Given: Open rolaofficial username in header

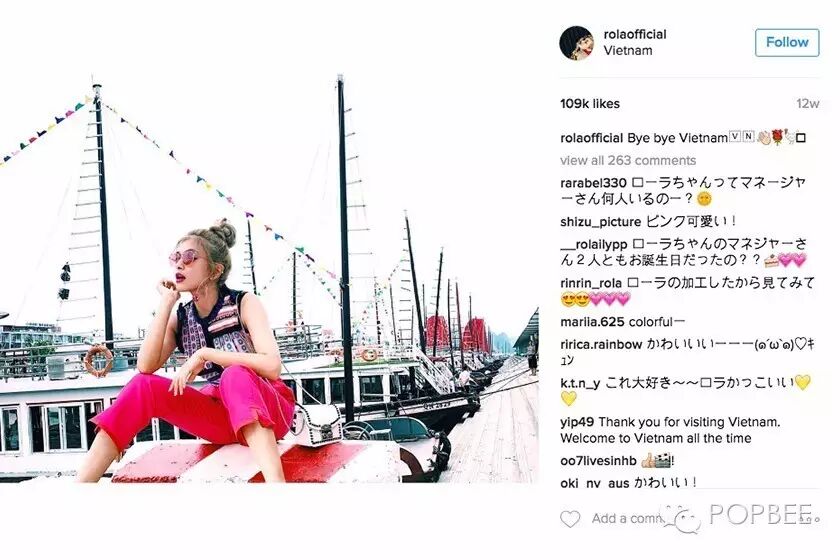Looking at the screenshot, I should coord(635,34).
